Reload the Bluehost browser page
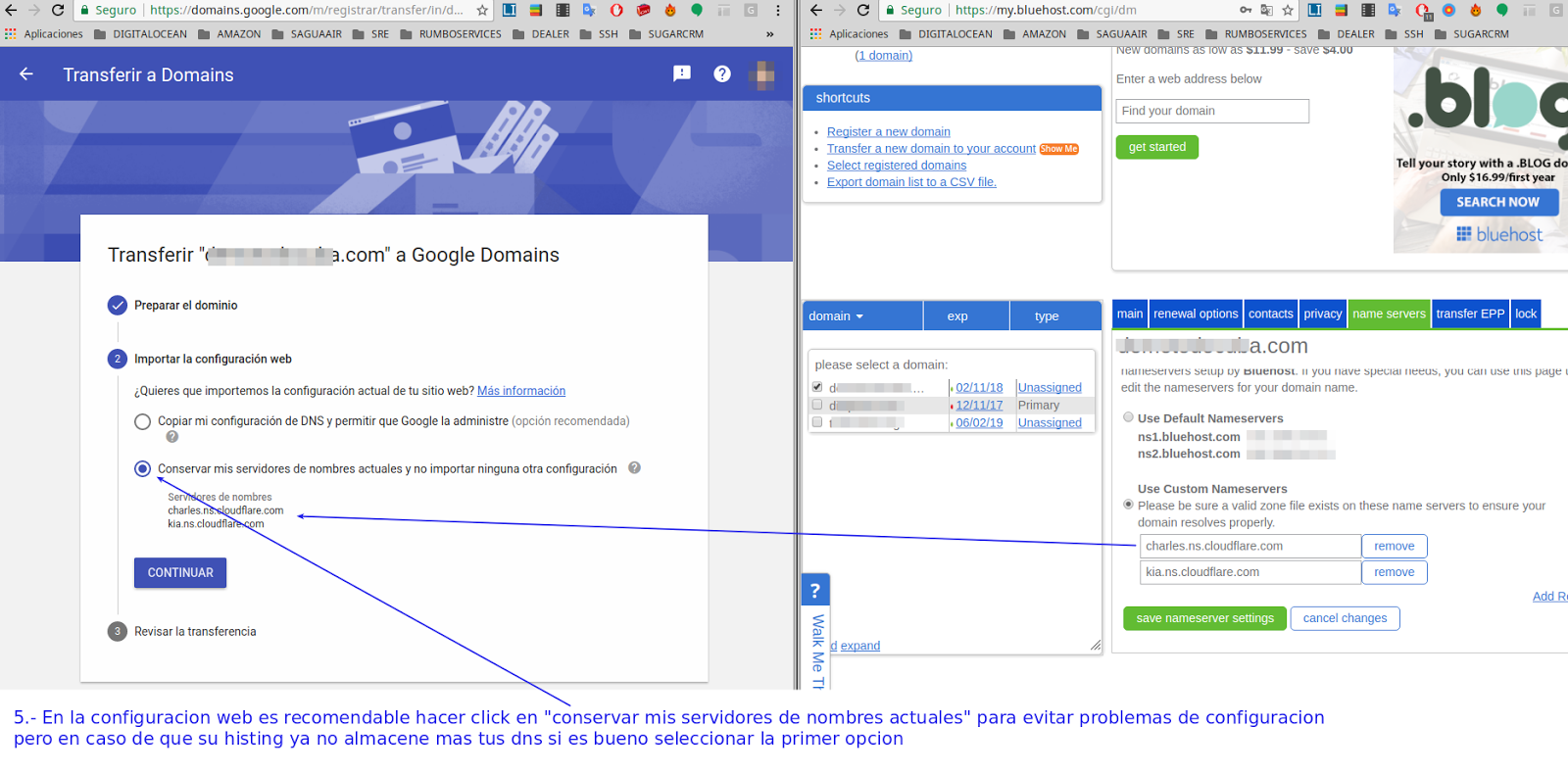 pyautogui.click(x=863, y=10)
